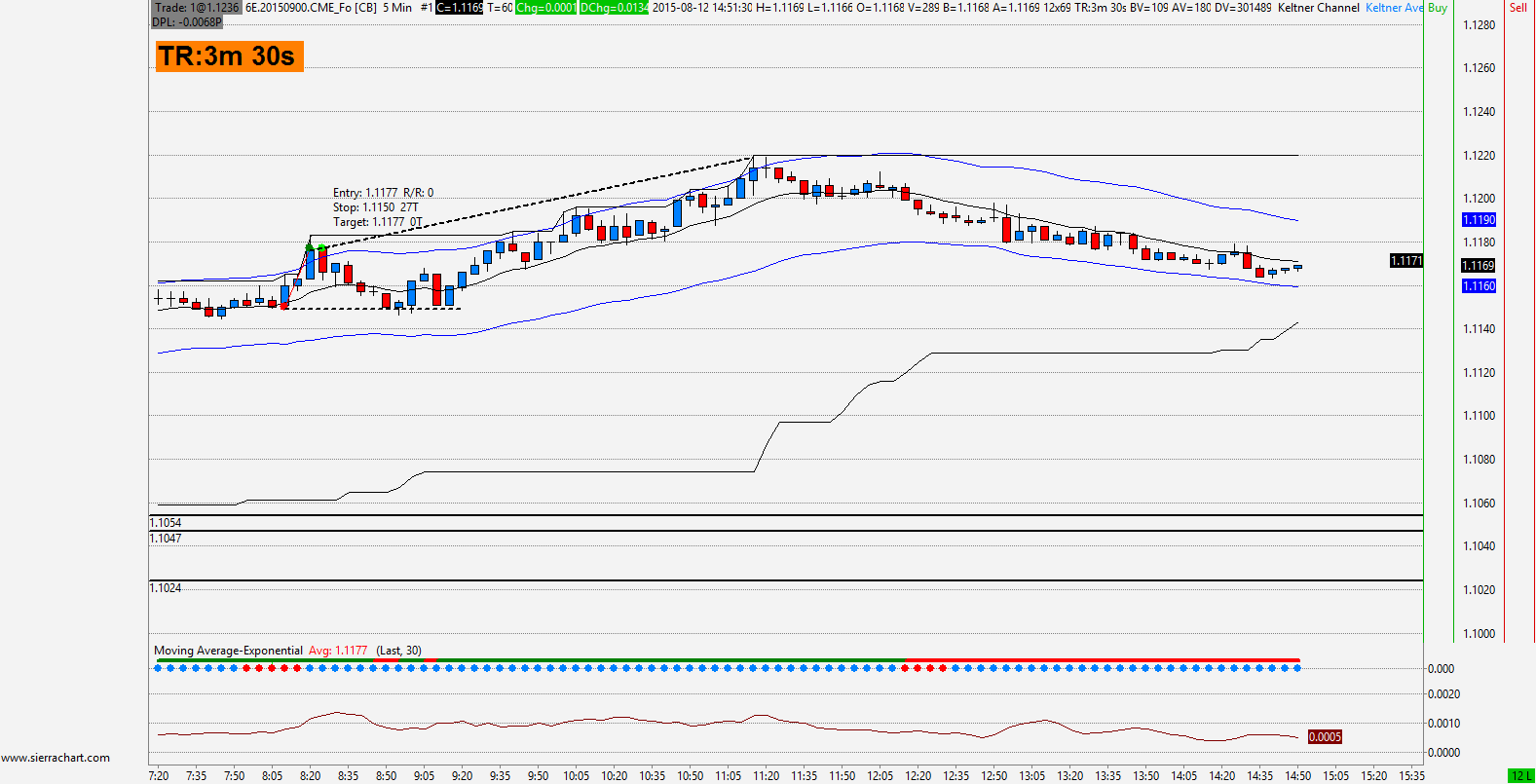
Task: Click the 7:20 time axis label
Action: coord(159,776)
